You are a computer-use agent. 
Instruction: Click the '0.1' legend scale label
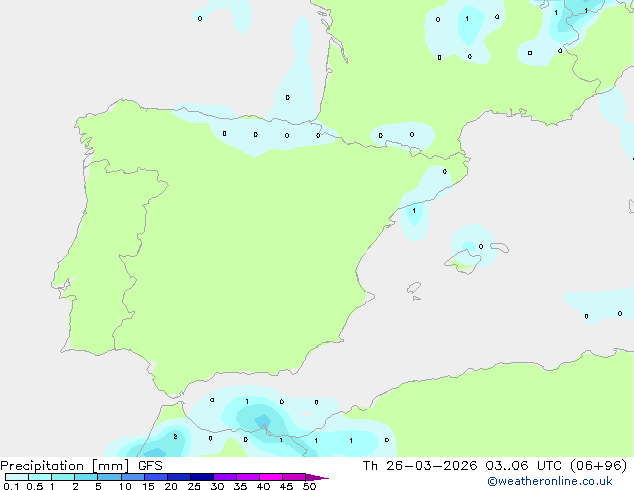11,486
